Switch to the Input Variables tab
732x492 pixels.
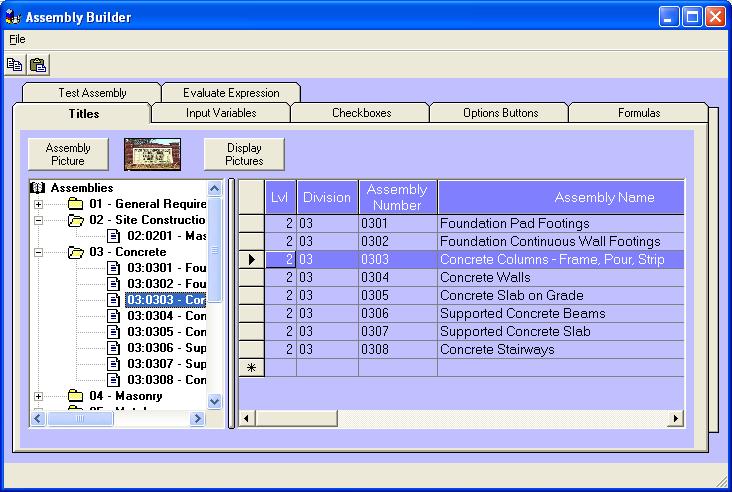click(221, 113)
